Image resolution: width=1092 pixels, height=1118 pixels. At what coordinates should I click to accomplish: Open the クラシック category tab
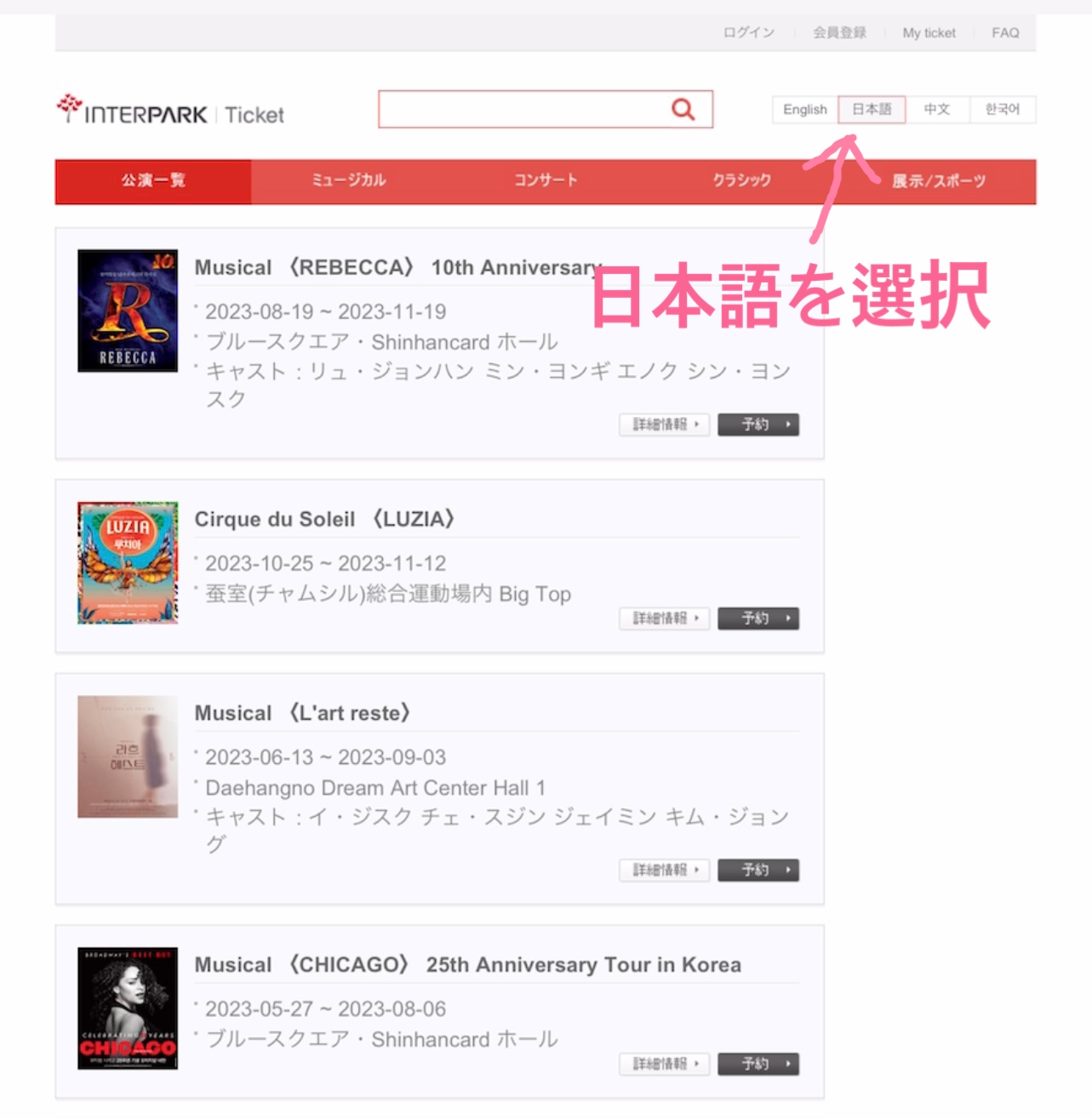(742, 181)
